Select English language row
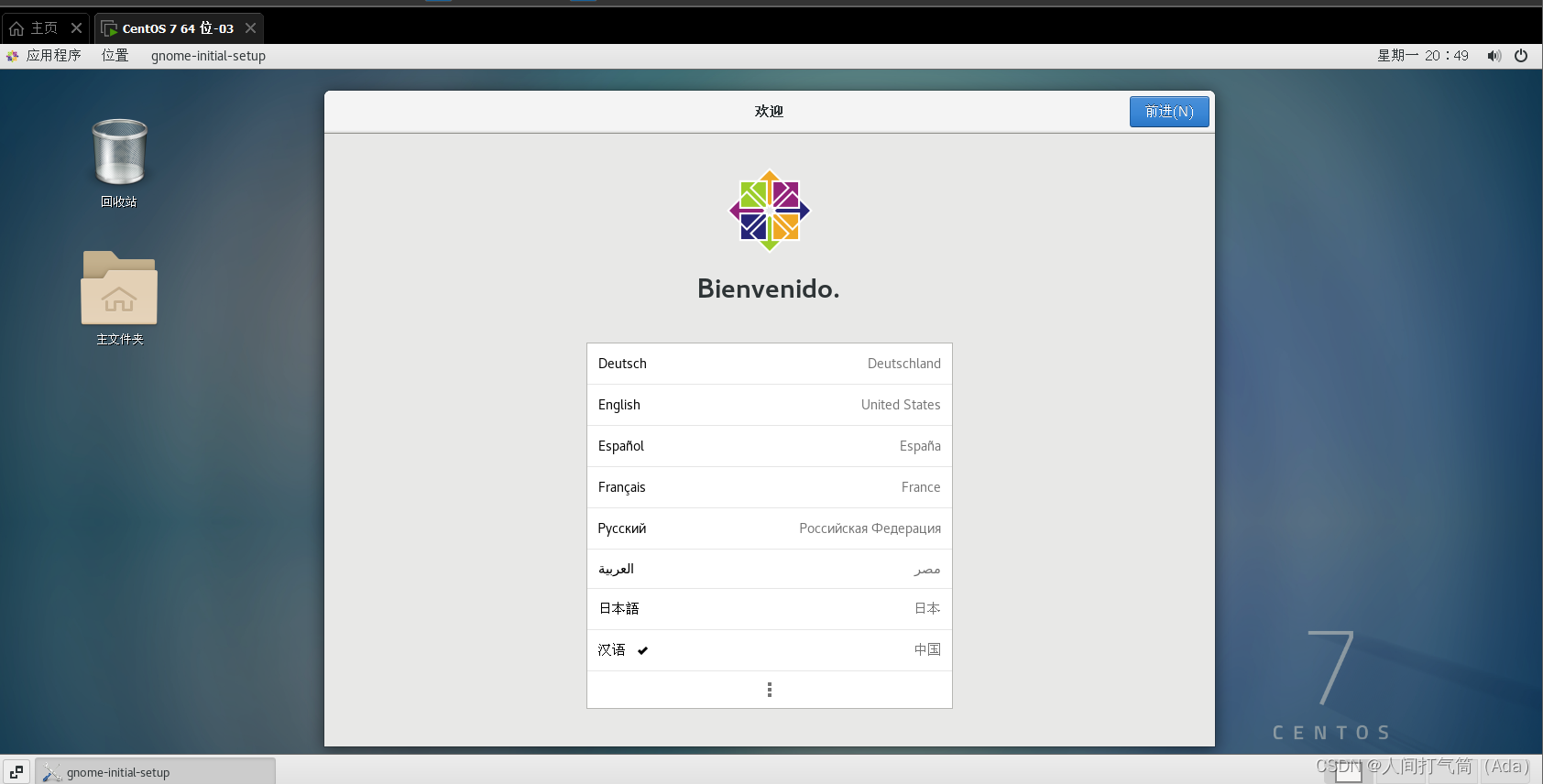 coord(770,405)
